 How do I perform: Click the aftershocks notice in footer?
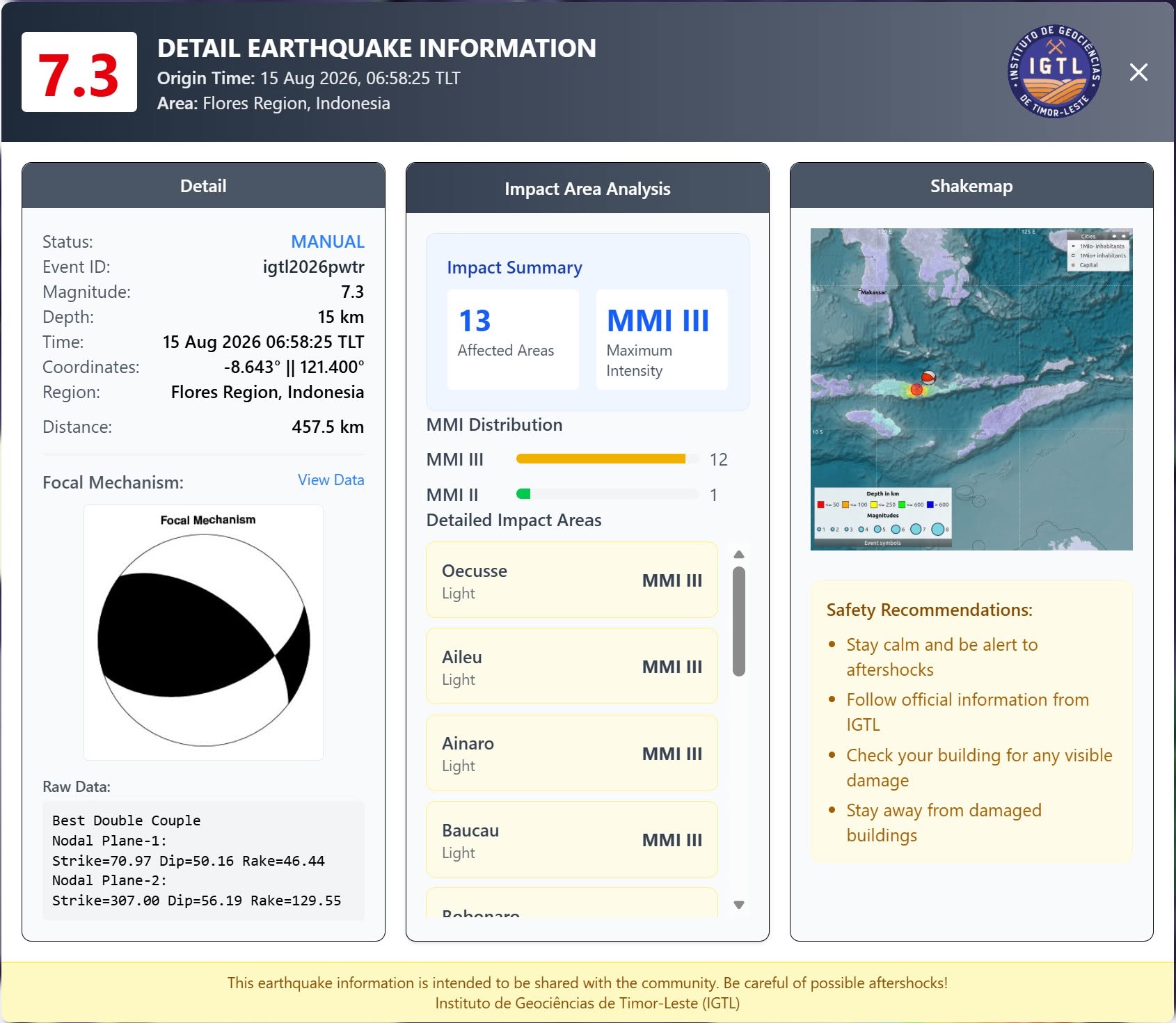tap(587, 983)
